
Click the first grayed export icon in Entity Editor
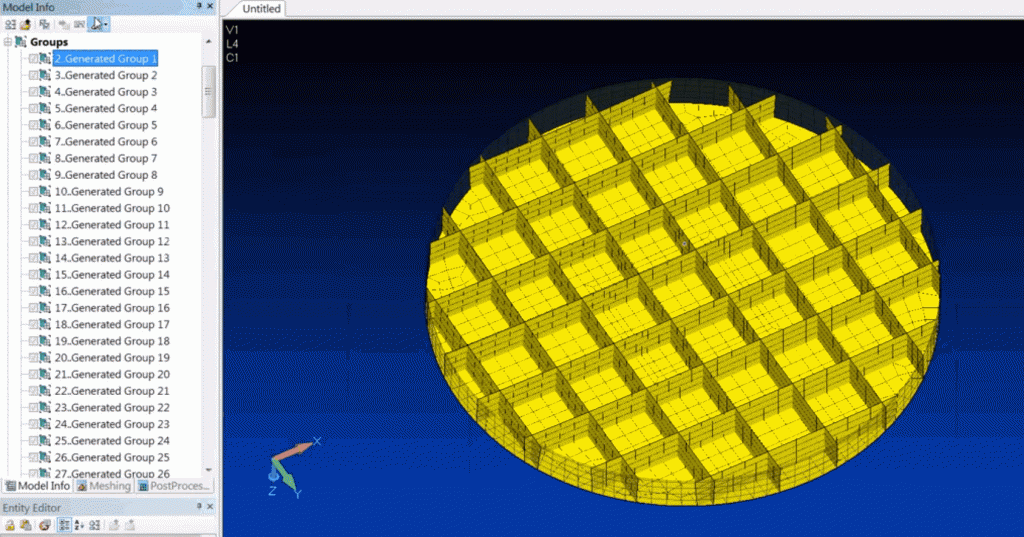click(x=114, y=525)
